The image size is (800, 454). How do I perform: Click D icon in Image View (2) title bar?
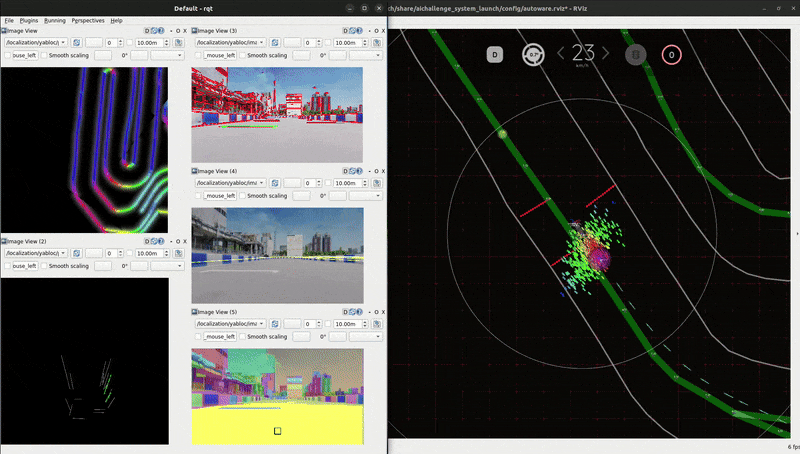pos(147,241)
